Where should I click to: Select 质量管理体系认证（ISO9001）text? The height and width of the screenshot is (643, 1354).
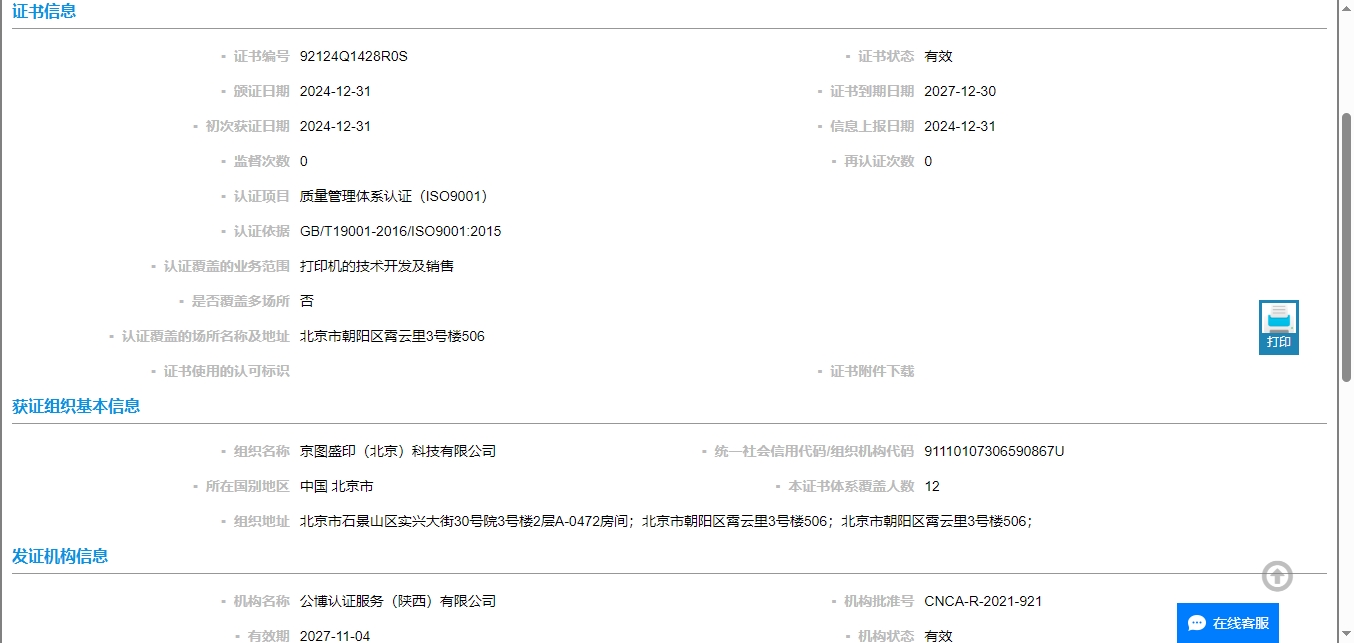pos(394,196)
